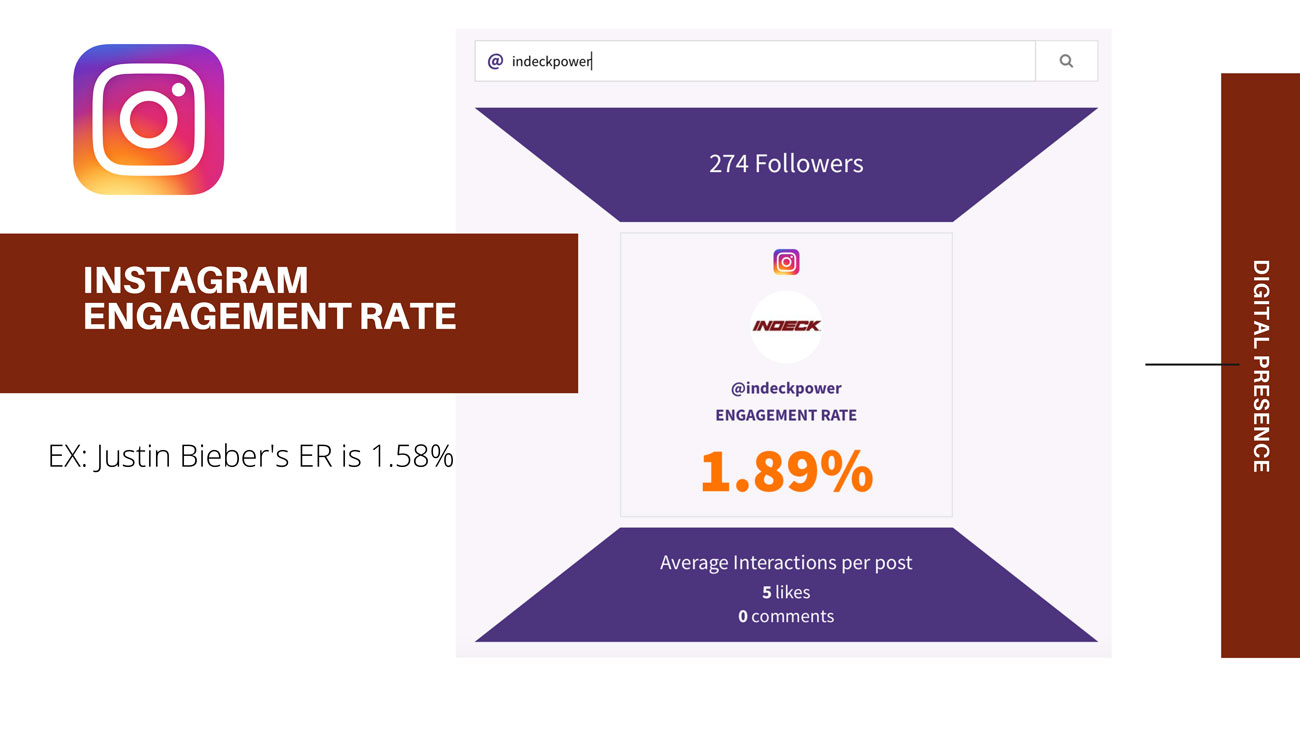Click the orange 1.89% rate value

point(786,471)
